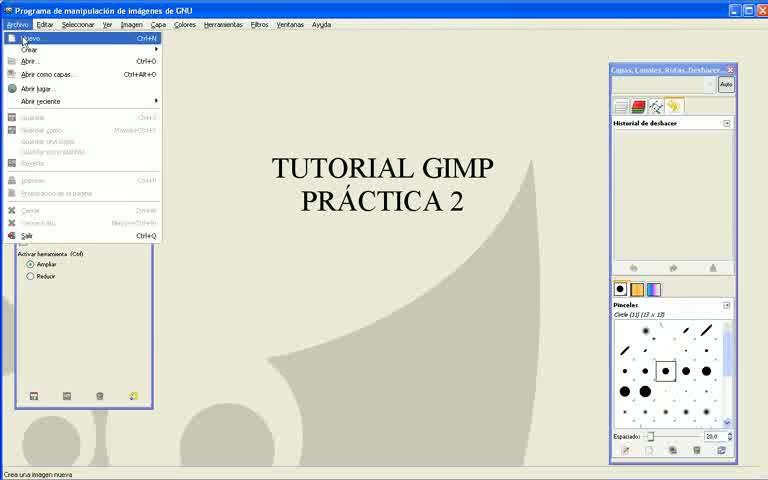The width and height of the screenshot is (768, 480).
Task: Increase Espaciado with stepper up arrow
Action: pos(730,434)
